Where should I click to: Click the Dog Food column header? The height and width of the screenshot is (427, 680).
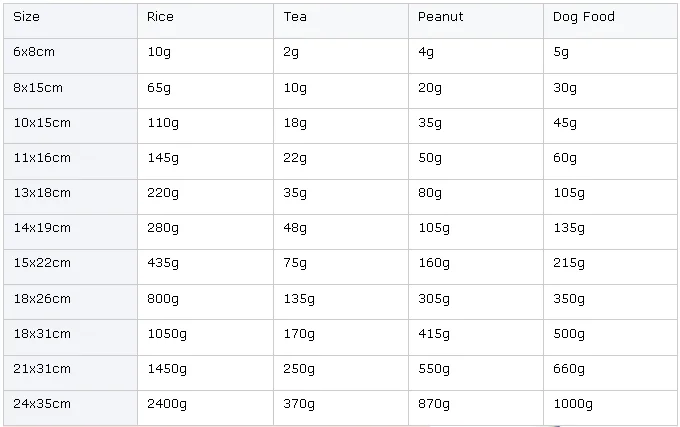point(584,17)
